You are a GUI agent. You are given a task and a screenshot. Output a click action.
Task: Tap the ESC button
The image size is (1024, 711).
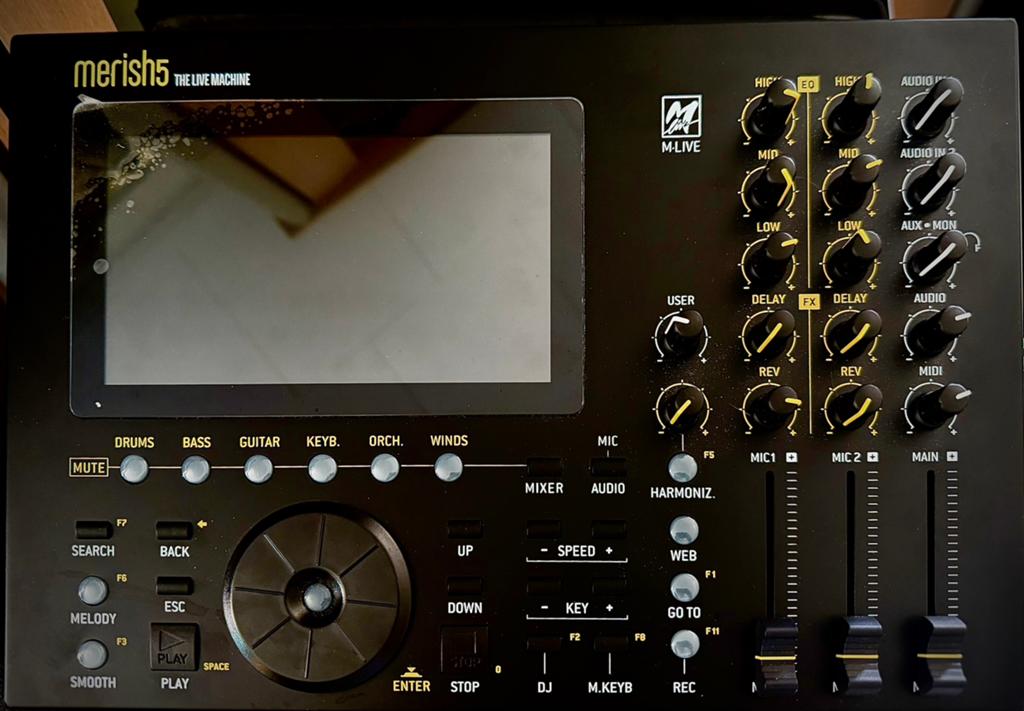[174, 586]
